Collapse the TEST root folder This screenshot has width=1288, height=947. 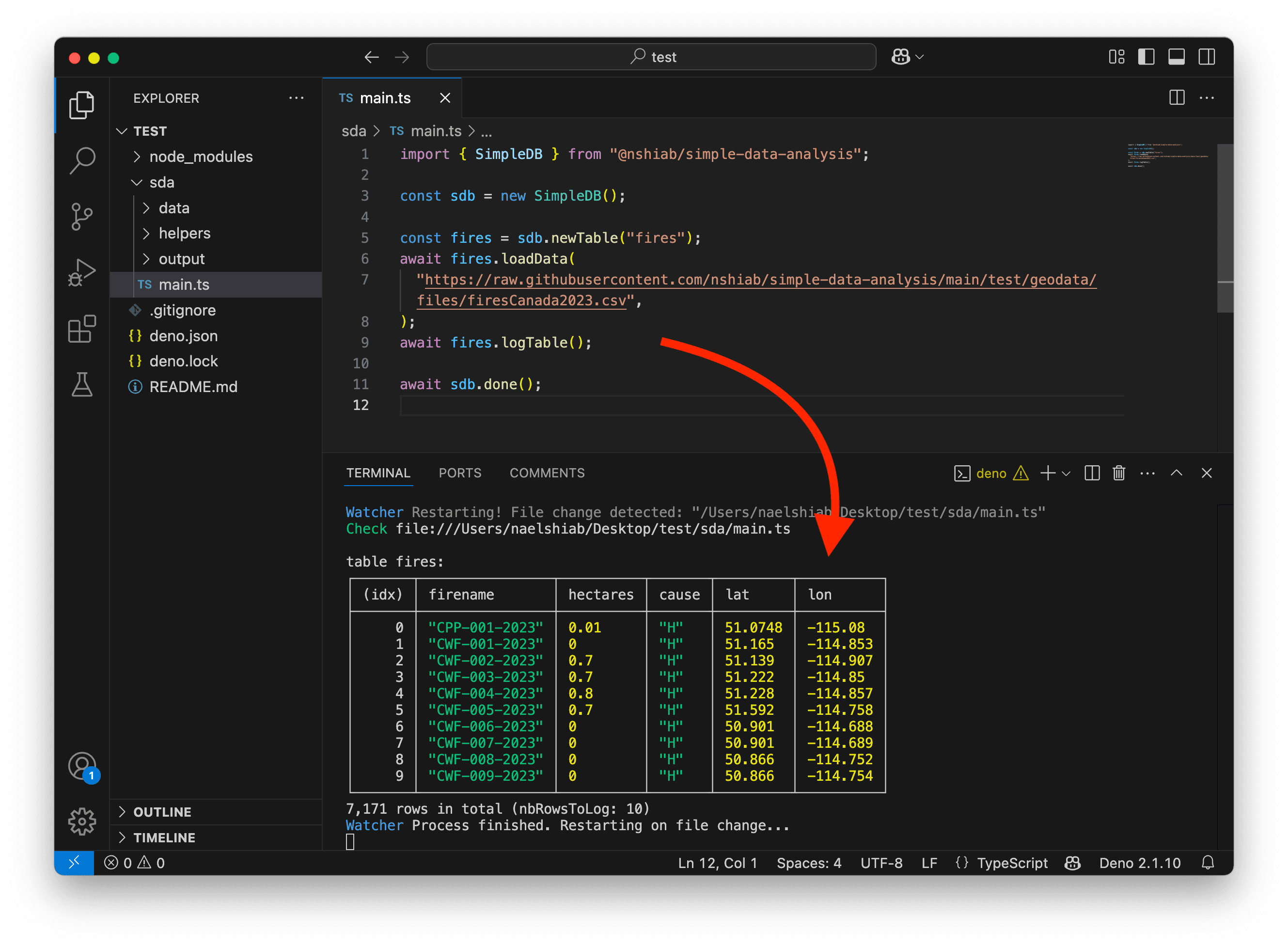tap(216, 131)
